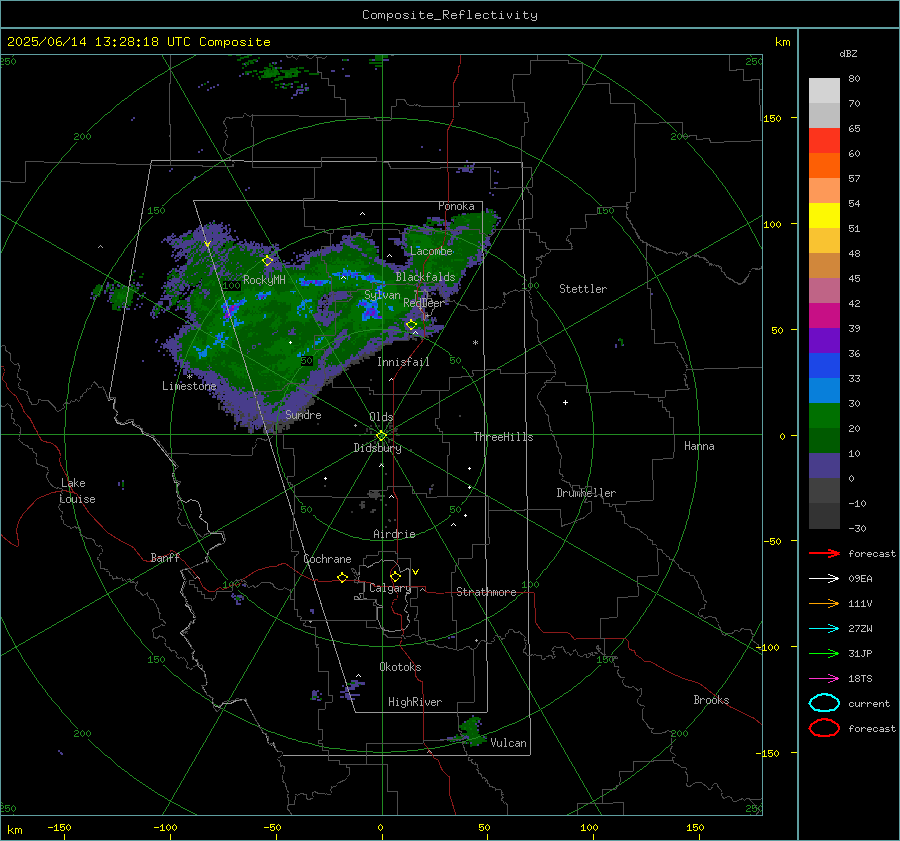This screenshot has width=900, height=841.
Task: Pick the bright yellow 51–54 dBZ swatch
Action: coord(824,216)
